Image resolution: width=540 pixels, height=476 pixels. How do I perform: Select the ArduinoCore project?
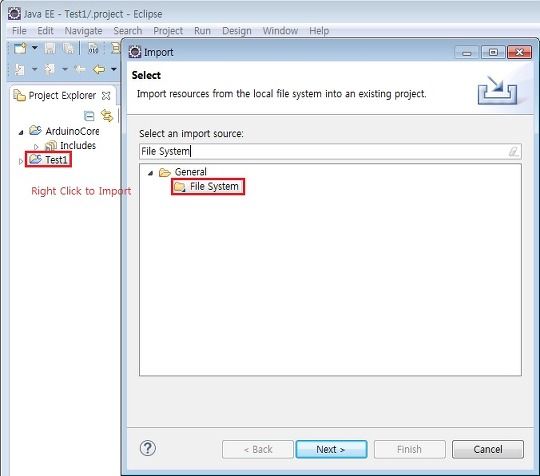[64, 131]
